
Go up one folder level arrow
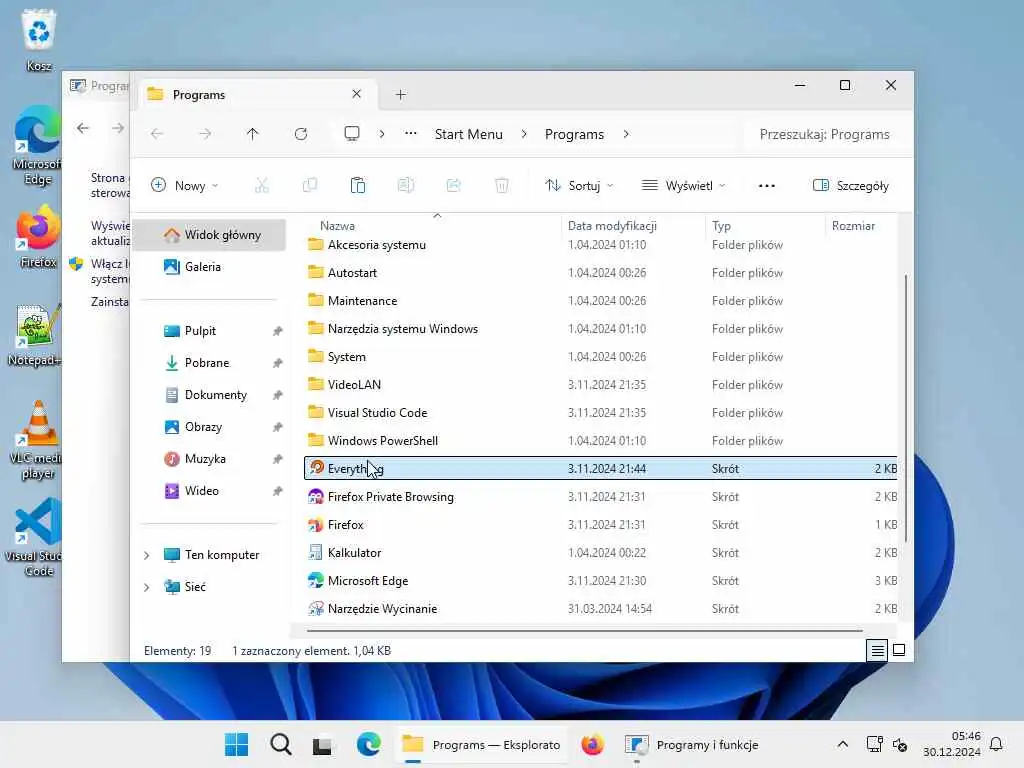(x=253, y=134)
